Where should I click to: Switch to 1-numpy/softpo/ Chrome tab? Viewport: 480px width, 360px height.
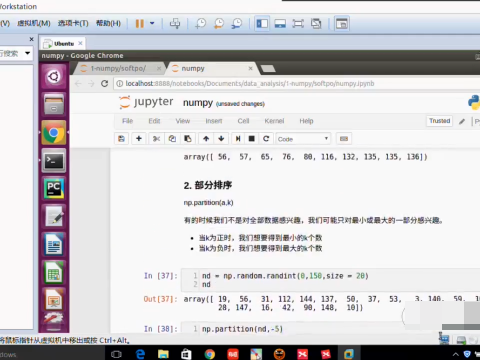pyautogui.click(x=119, y=68)
